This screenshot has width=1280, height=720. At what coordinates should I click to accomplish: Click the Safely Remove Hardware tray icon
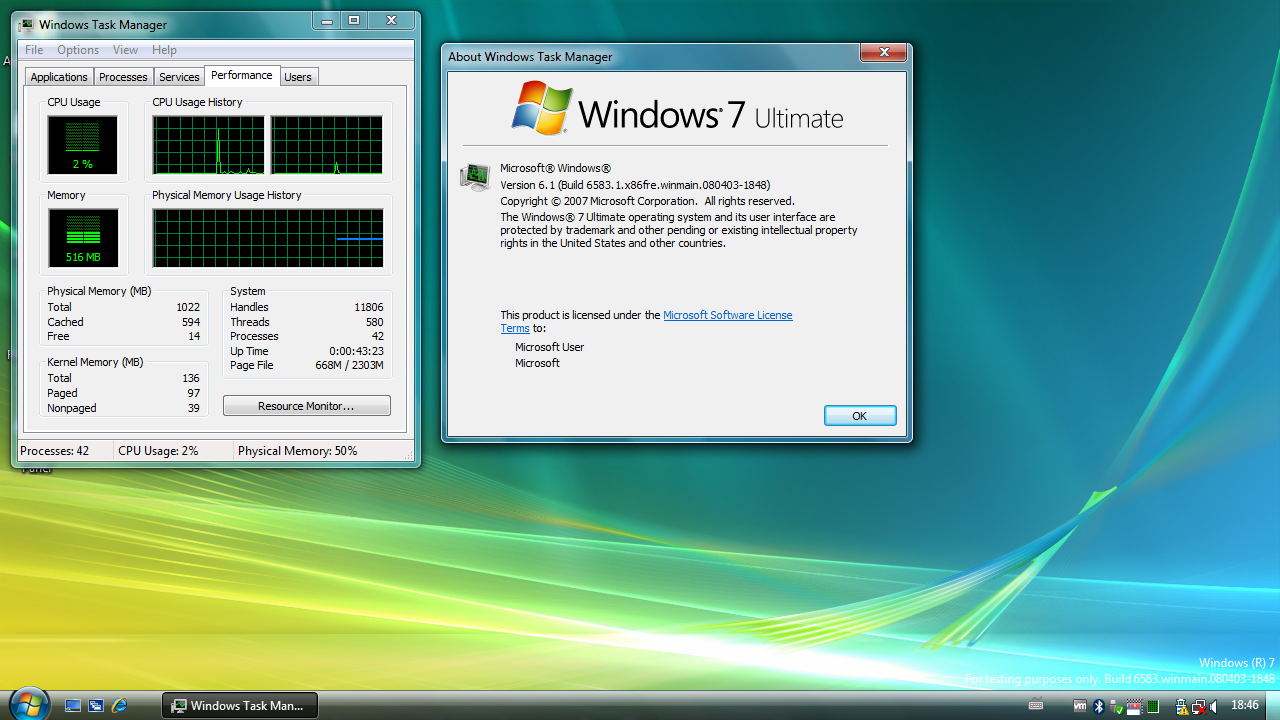pyautogui.click(x=1116, y=706)
